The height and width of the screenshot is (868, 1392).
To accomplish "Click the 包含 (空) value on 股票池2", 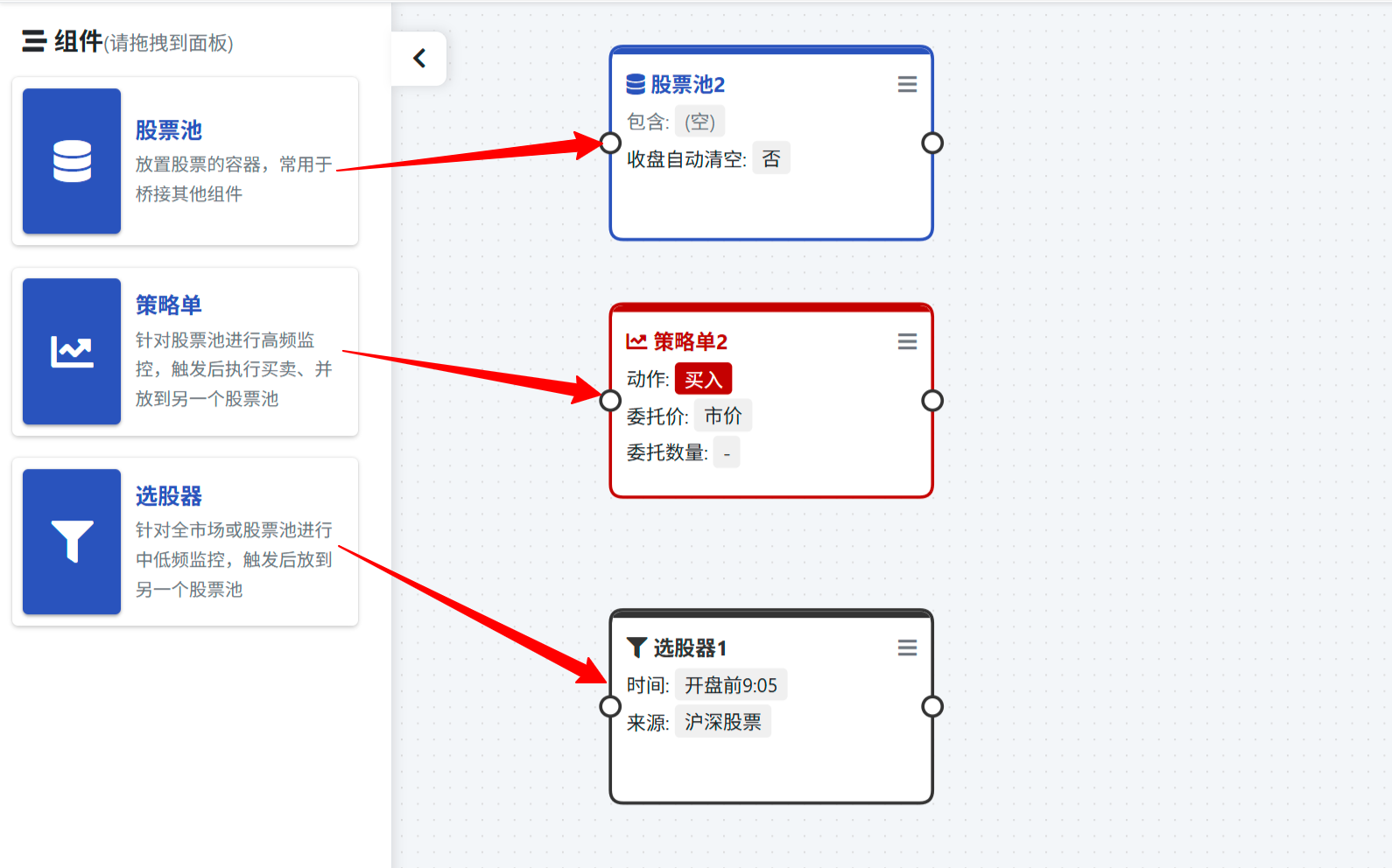I will click(700, 122).
